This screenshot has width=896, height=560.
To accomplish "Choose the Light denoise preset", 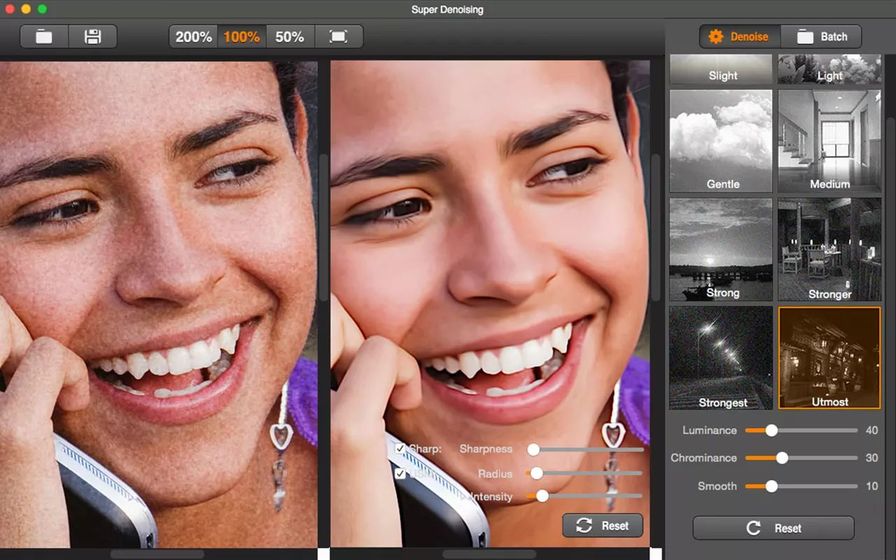I will click(829, 69).
